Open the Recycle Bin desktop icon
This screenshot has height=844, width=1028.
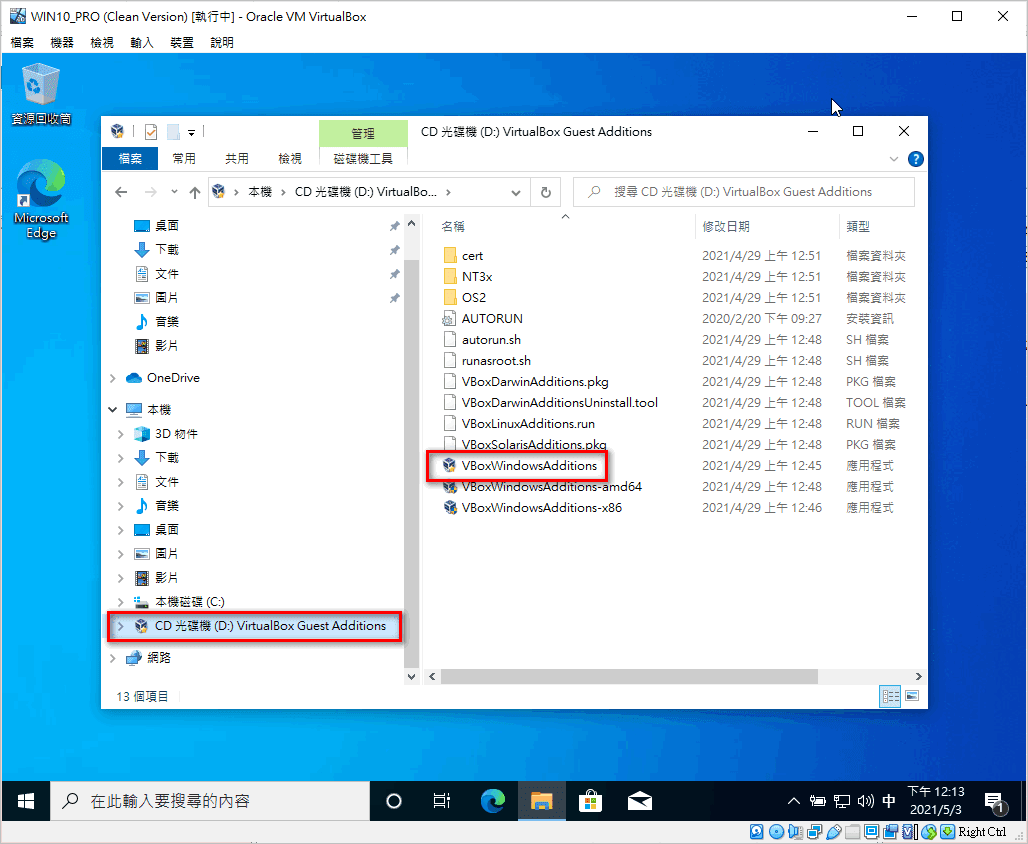pyautogui.click(x=41, y=93)
